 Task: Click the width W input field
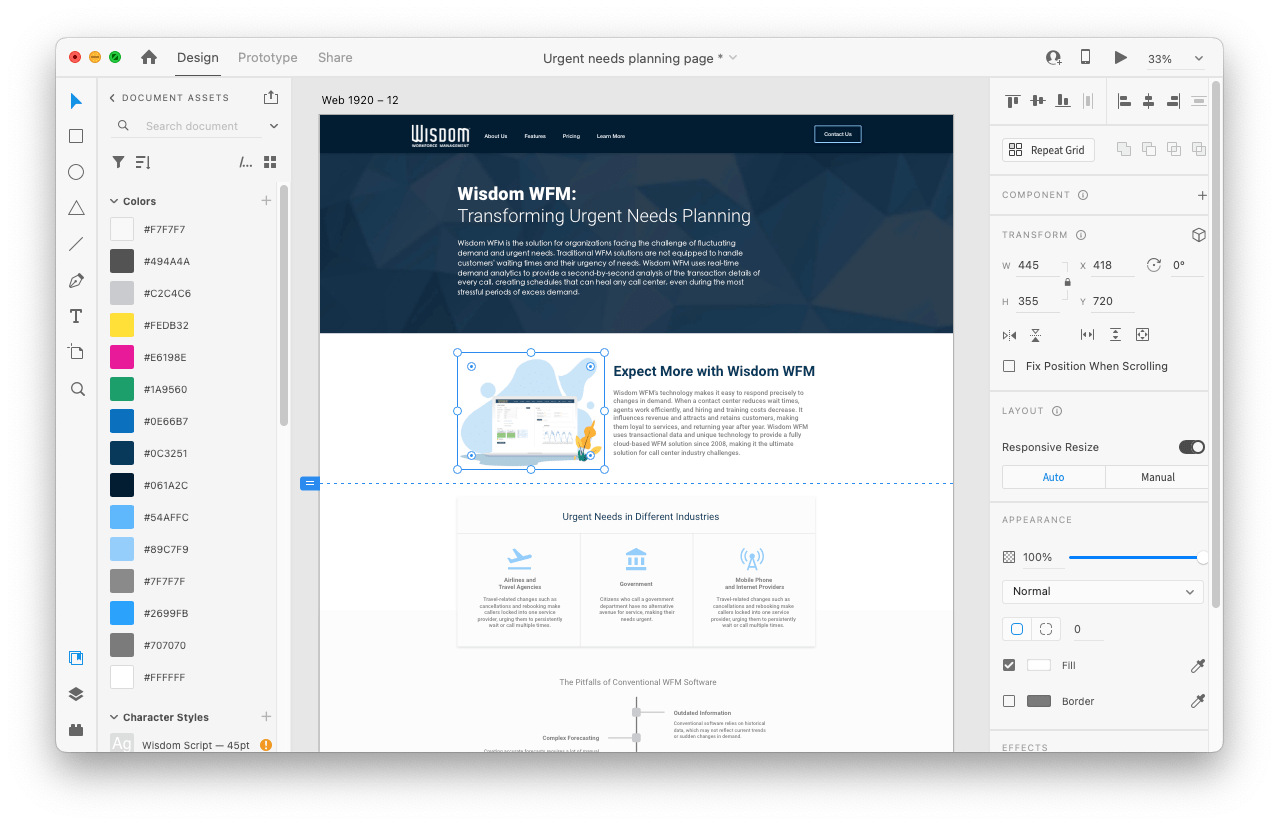1038,265
